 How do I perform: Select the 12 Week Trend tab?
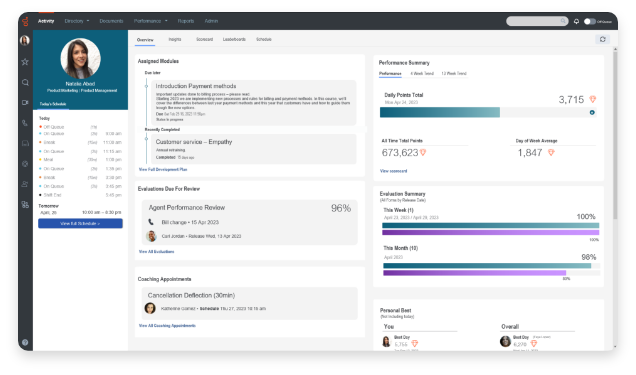pos(454,74)
